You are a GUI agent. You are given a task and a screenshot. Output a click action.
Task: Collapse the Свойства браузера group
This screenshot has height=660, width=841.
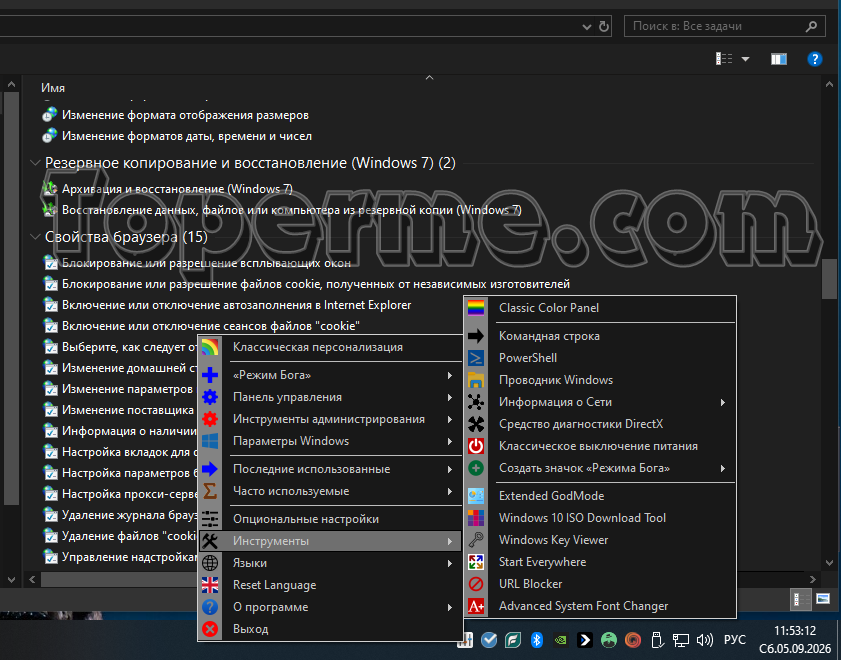tap(35, 236)
